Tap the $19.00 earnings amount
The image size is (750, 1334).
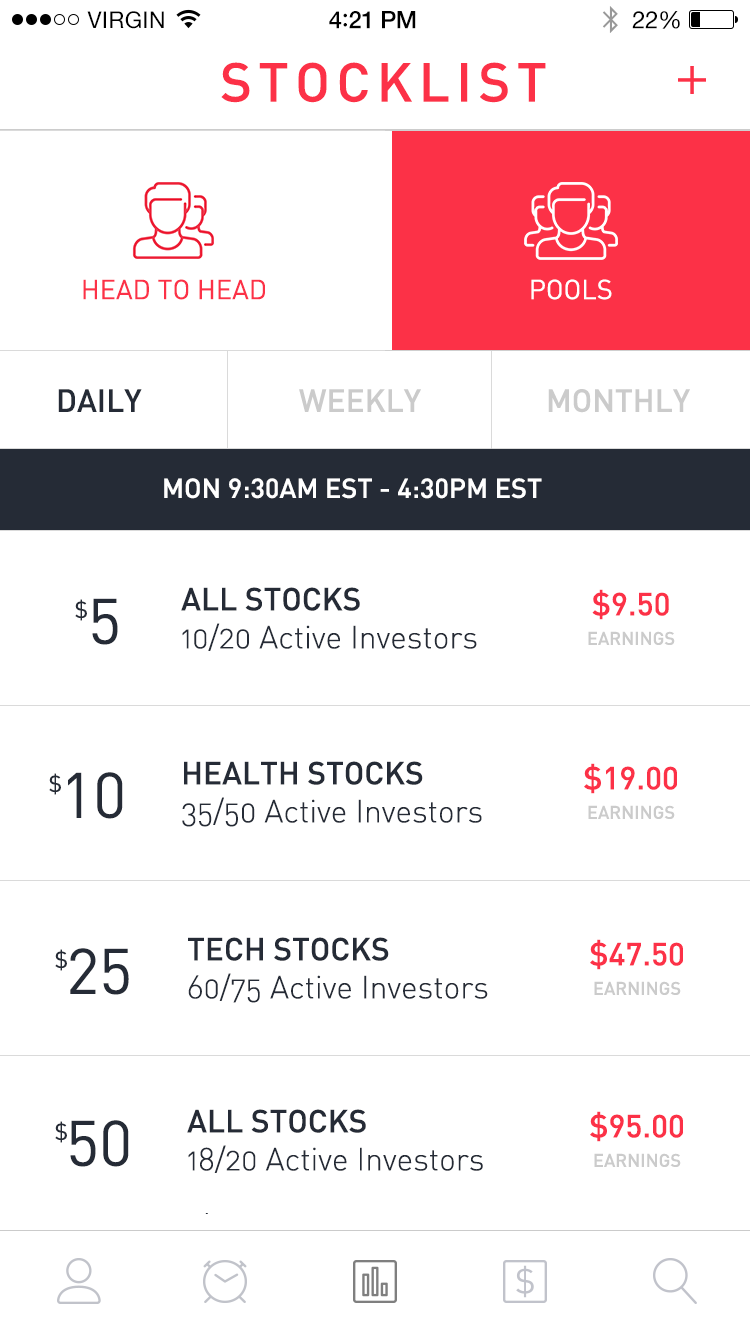coord(631,778)
